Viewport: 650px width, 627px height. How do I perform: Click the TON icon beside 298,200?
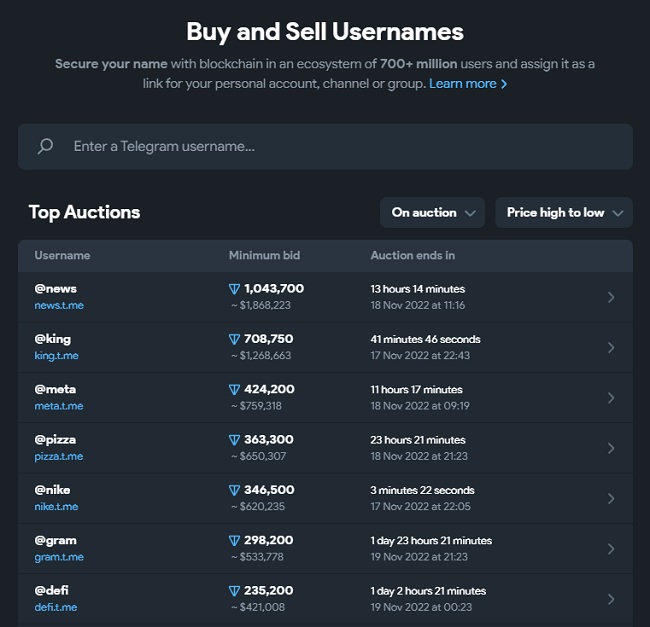pos(235,541)
